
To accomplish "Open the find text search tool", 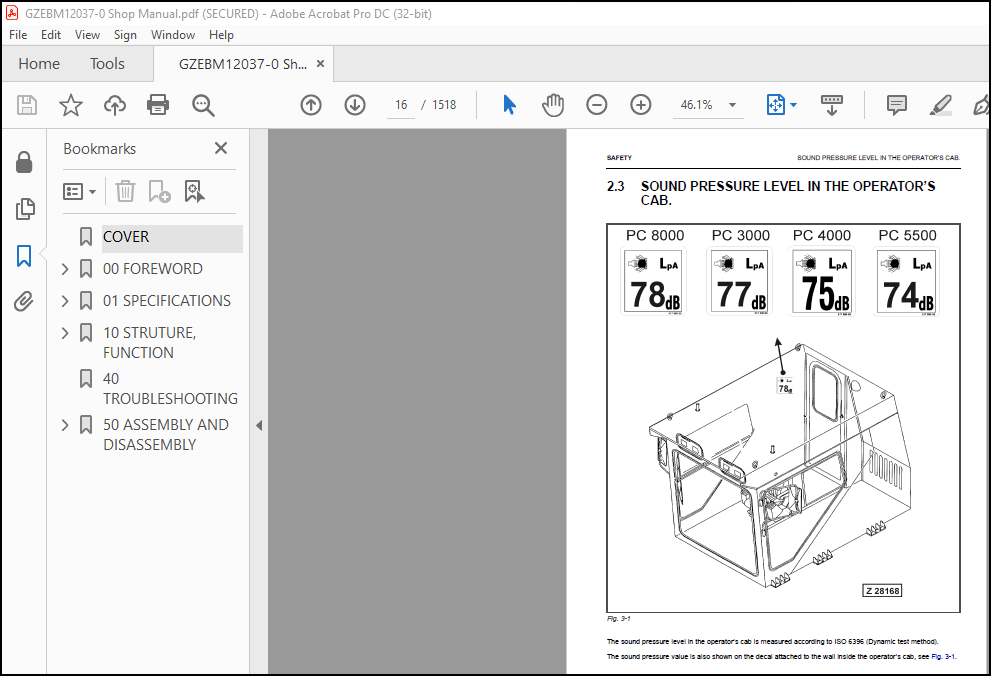I will pos(203,105).
